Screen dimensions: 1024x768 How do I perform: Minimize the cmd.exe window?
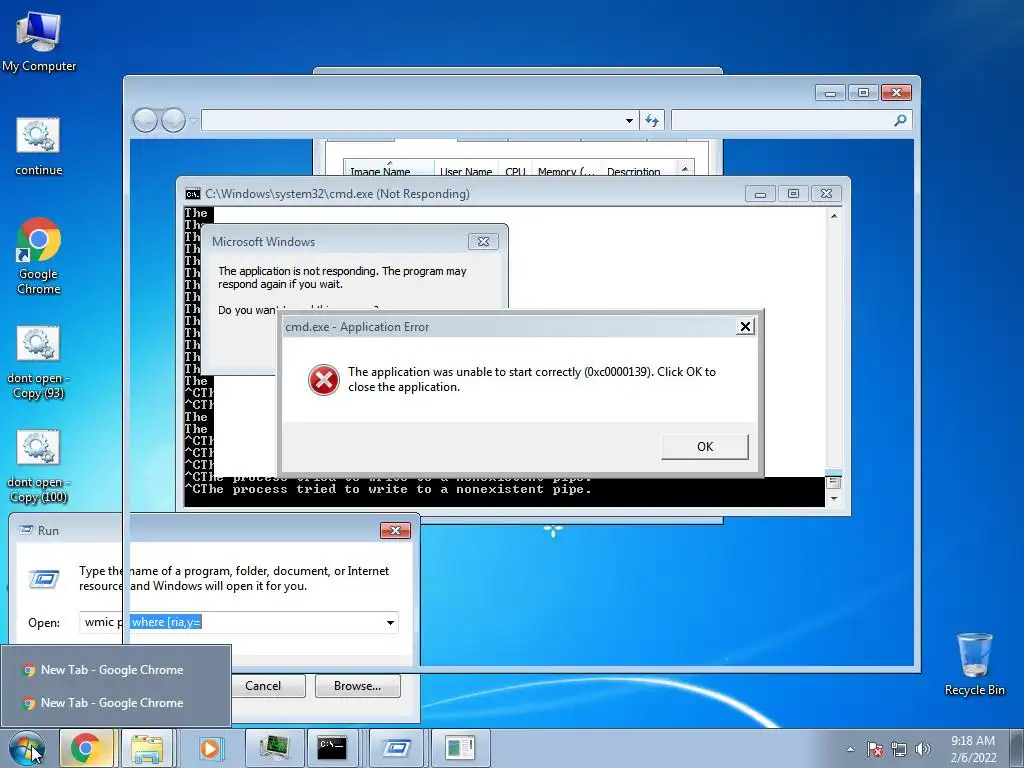point(760,194)
